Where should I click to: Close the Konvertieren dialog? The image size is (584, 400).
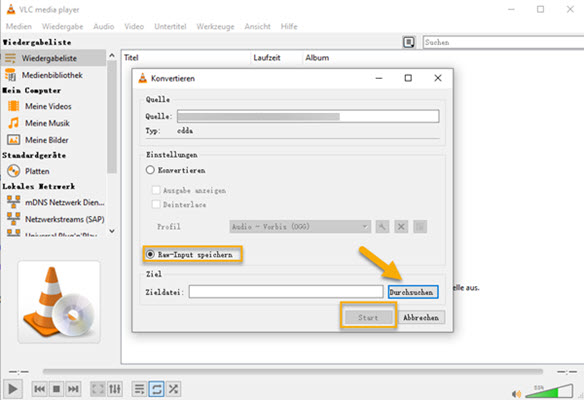(438, 78)
